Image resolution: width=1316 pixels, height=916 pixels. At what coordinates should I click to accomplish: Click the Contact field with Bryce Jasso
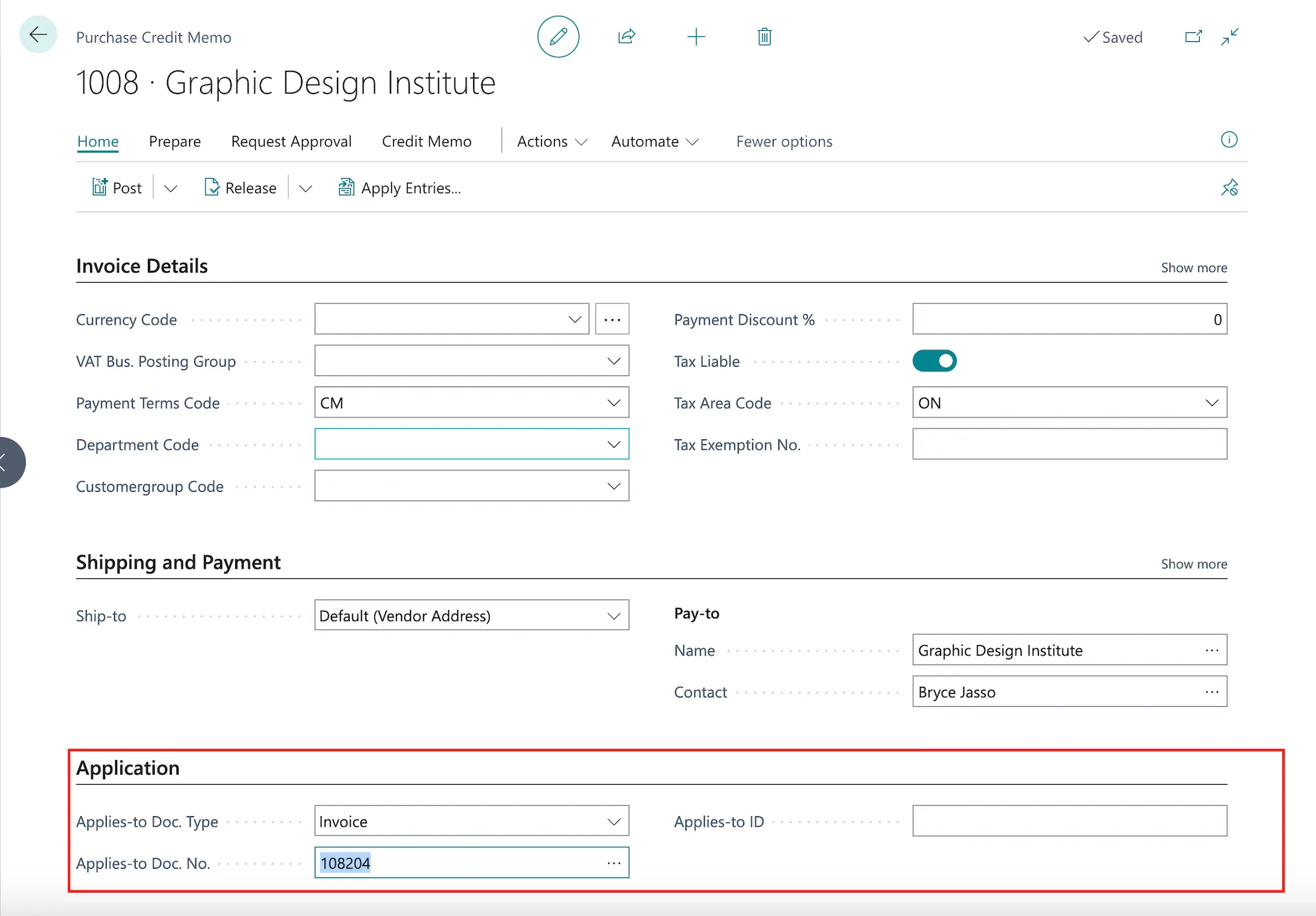[x=1069, y=692]
